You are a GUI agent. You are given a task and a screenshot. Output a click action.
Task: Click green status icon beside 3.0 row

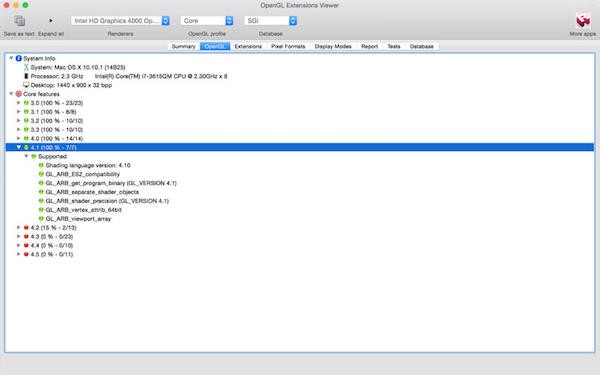[26, 103]
